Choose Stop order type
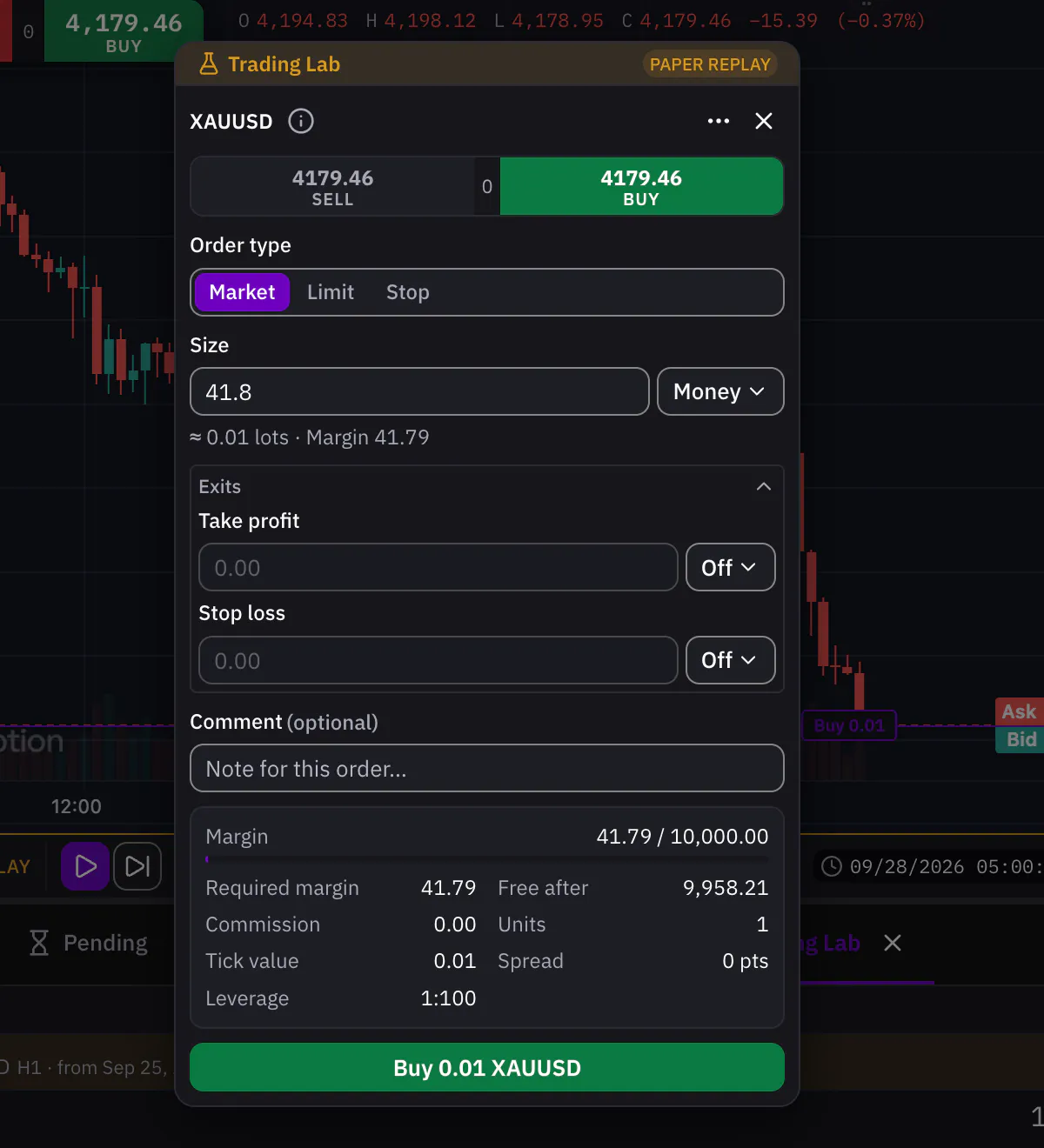1044x1148 pixels. 408,292
